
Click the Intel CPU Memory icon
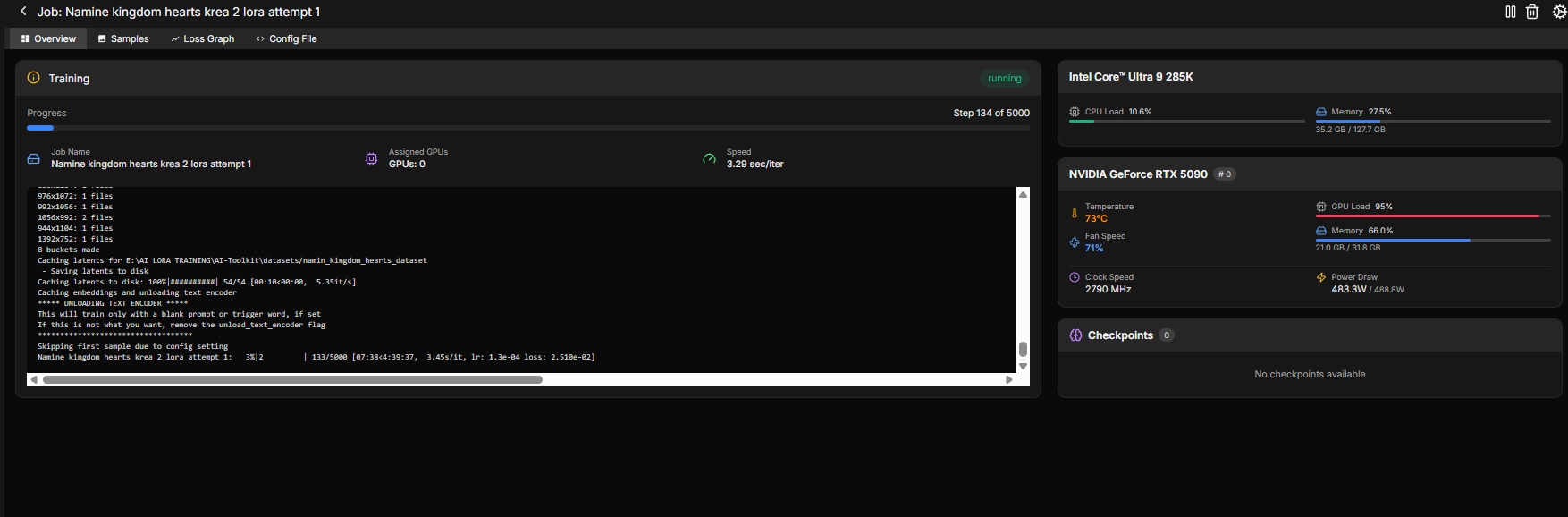tap(1321, 112)
